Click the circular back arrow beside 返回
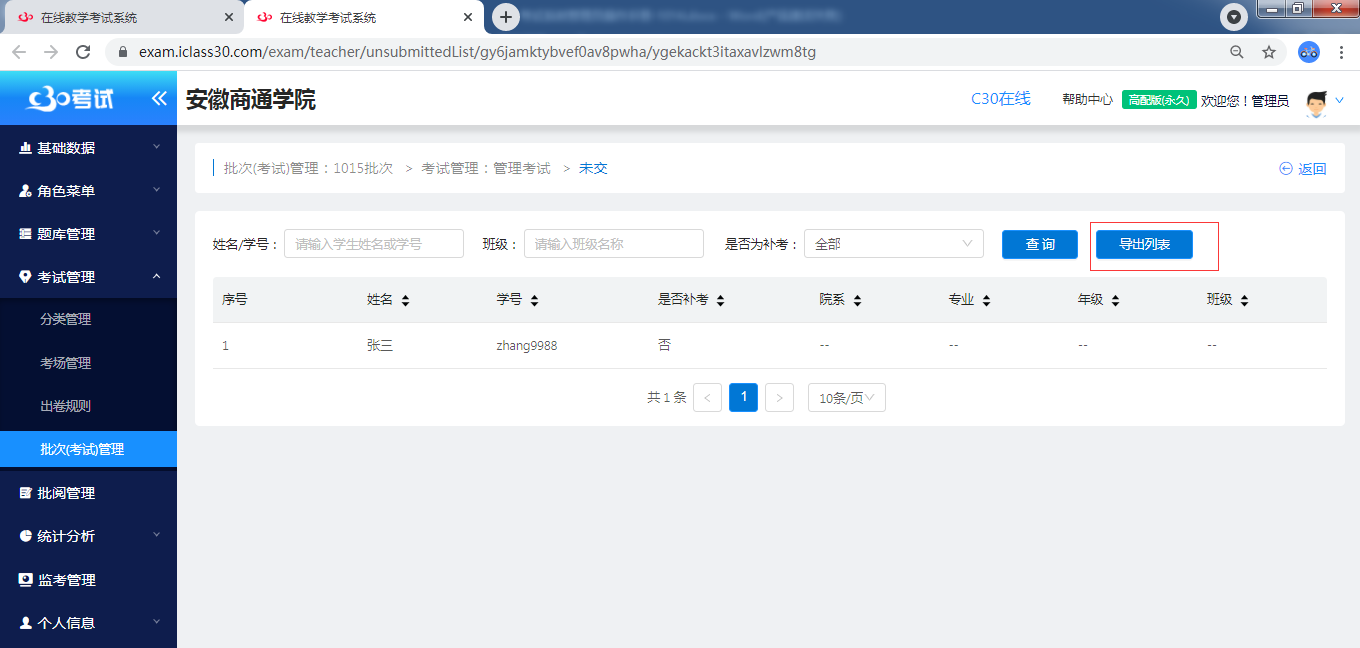The image size is (1360, 648). pos(1286,168)
